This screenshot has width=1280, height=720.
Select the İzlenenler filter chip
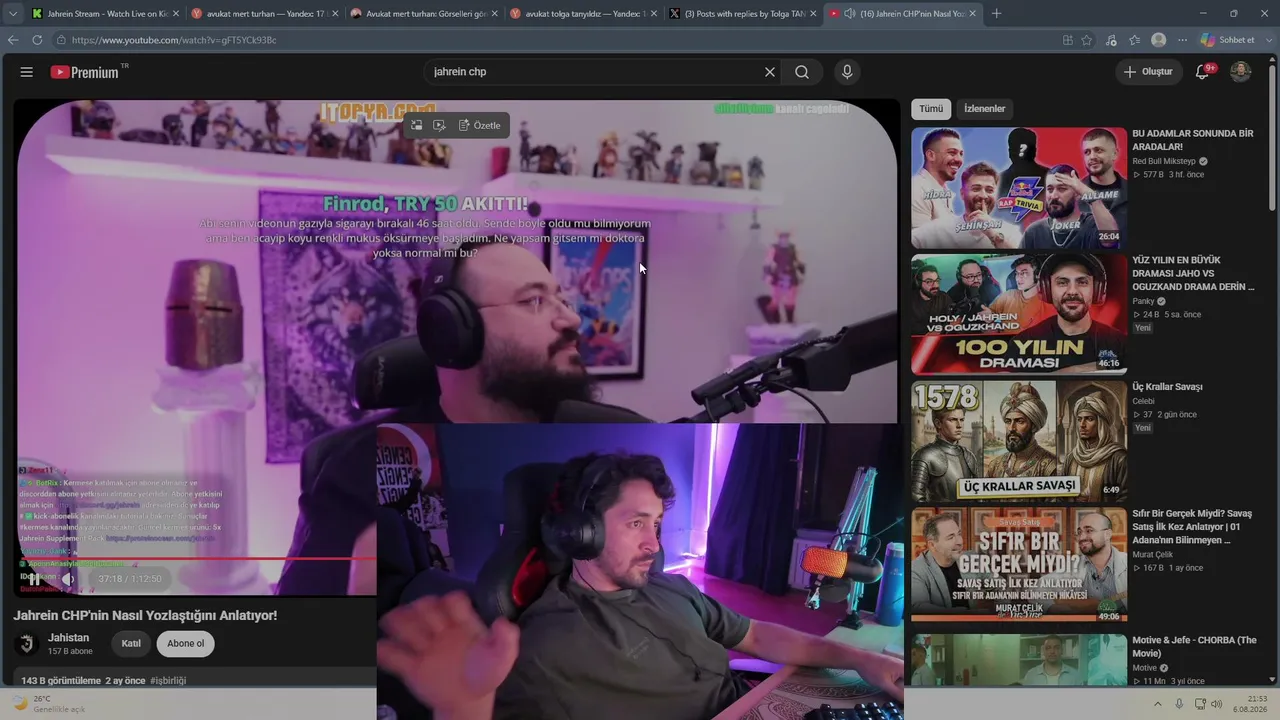click(985, 108)
